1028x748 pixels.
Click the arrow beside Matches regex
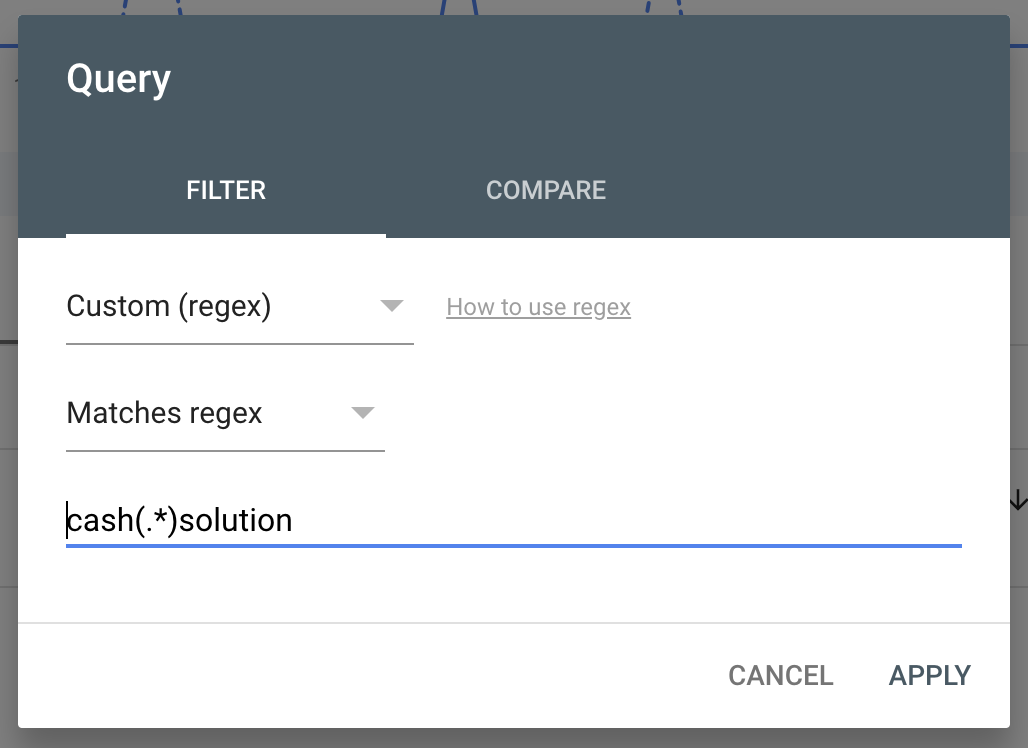(363, 413)
